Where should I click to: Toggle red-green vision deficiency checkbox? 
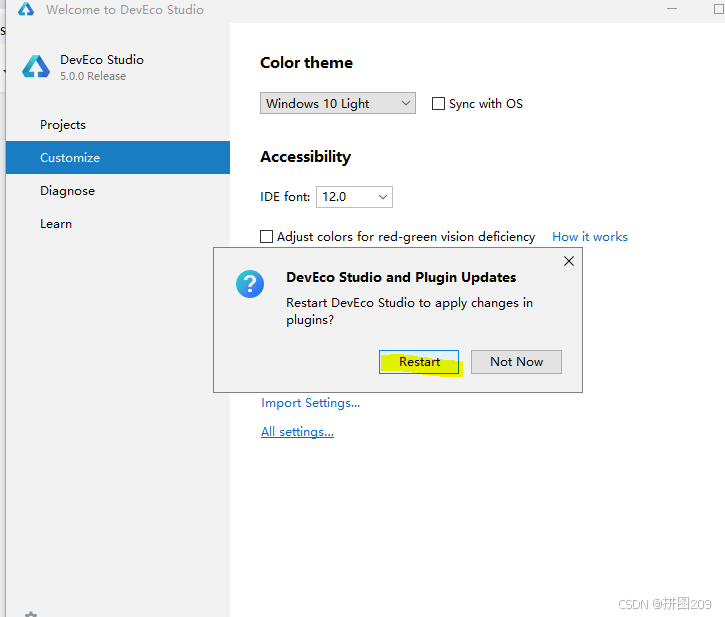266,237
